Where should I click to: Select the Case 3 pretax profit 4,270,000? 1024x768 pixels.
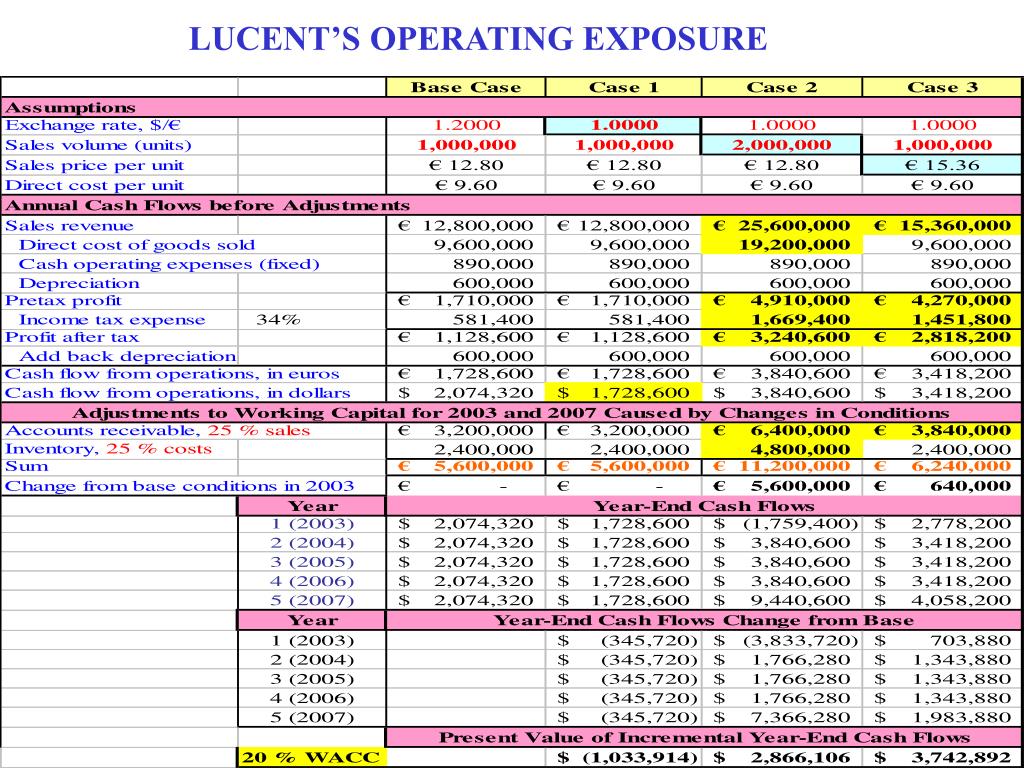[x=942, y=301]
